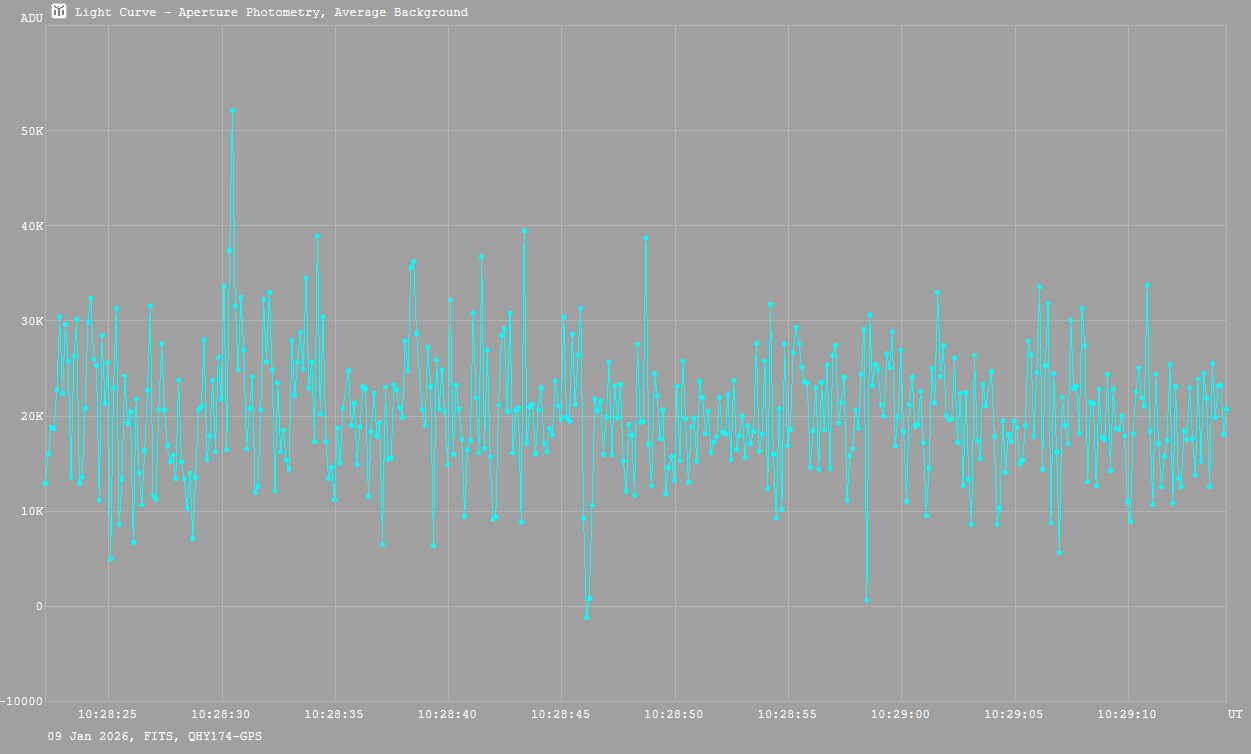
Task: Click the 0 y-axis tick label
Action: (x=40, y=606)
